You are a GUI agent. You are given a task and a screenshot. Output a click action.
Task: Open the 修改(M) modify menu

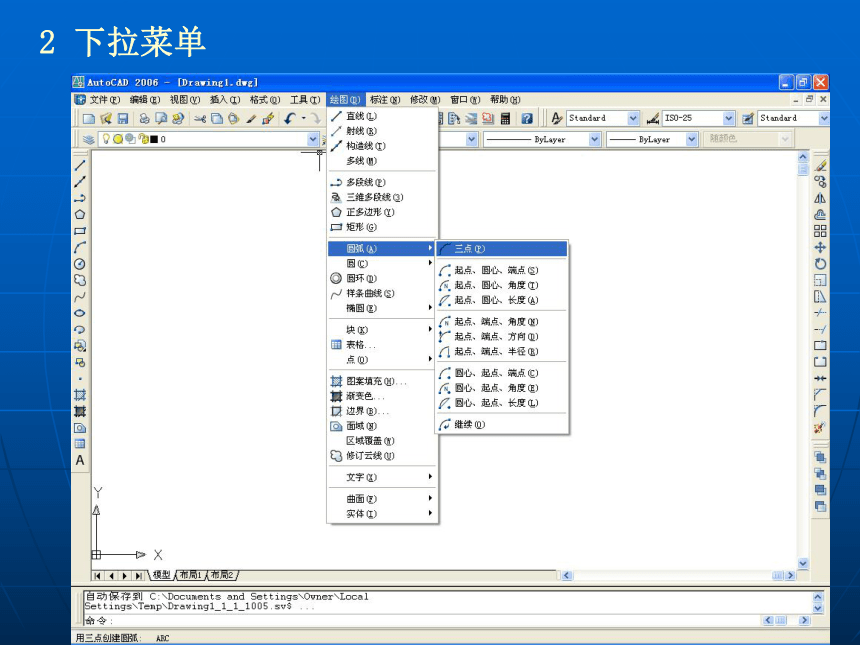[425, 100]
